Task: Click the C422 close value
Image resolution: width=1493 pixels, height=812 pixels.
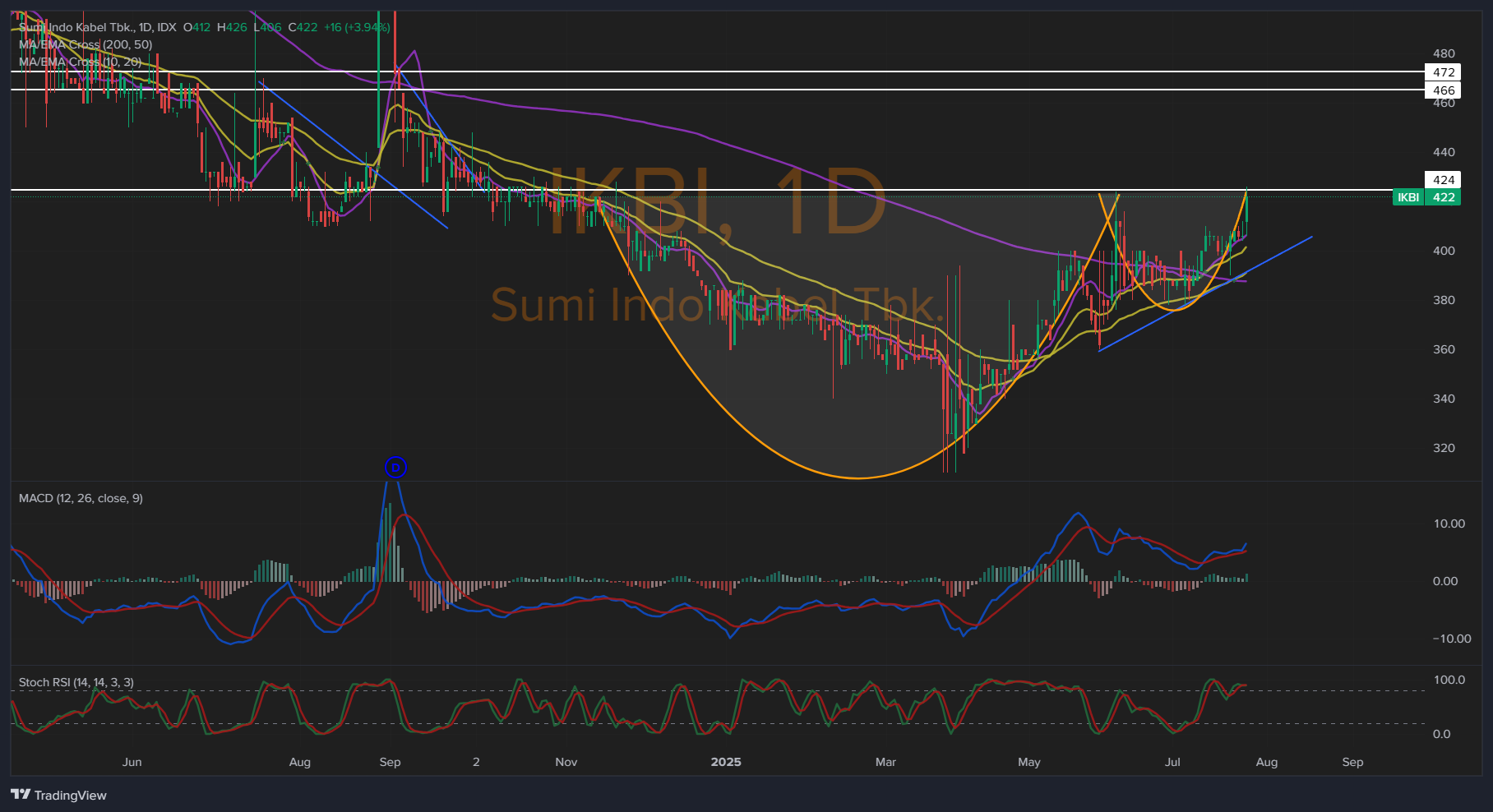Action: pos(303,27)
